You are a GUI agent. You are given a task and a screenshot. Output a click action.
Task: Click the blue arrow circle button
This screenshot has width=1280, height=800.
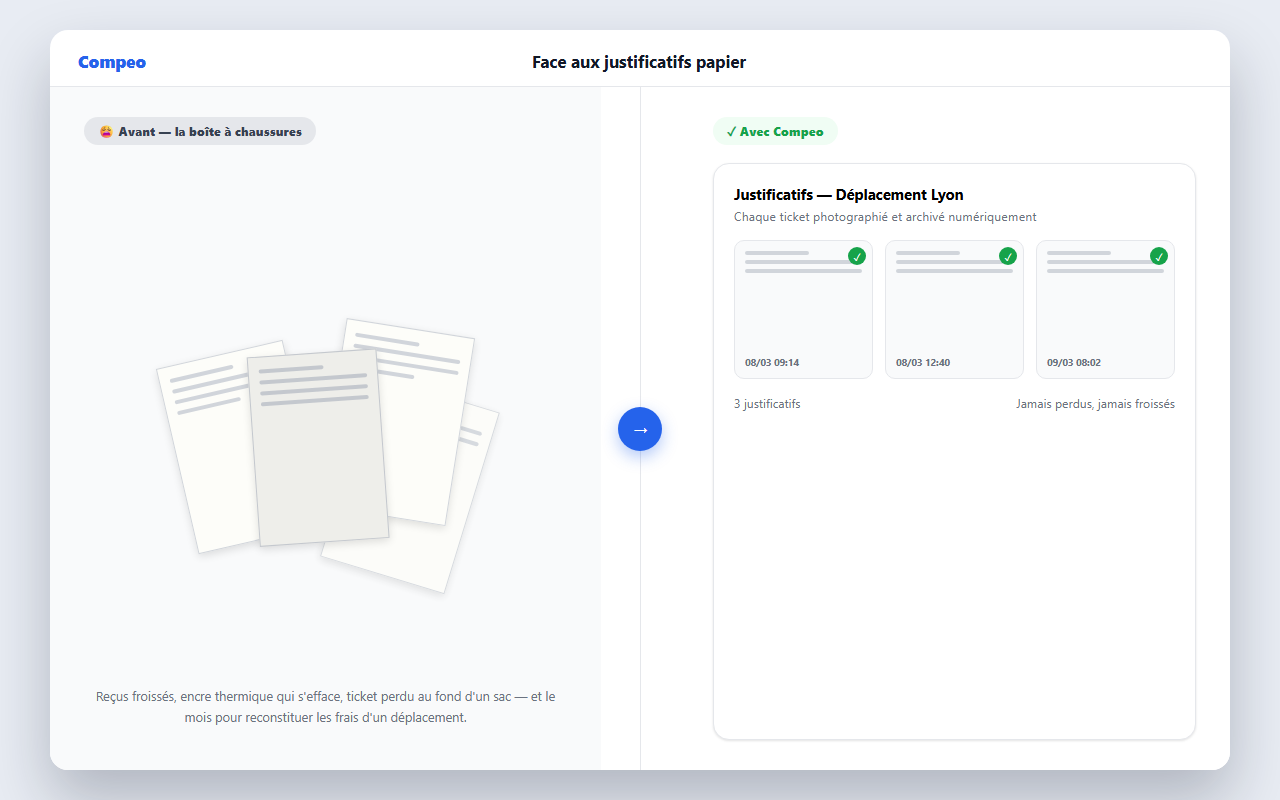tap(640, 429)
